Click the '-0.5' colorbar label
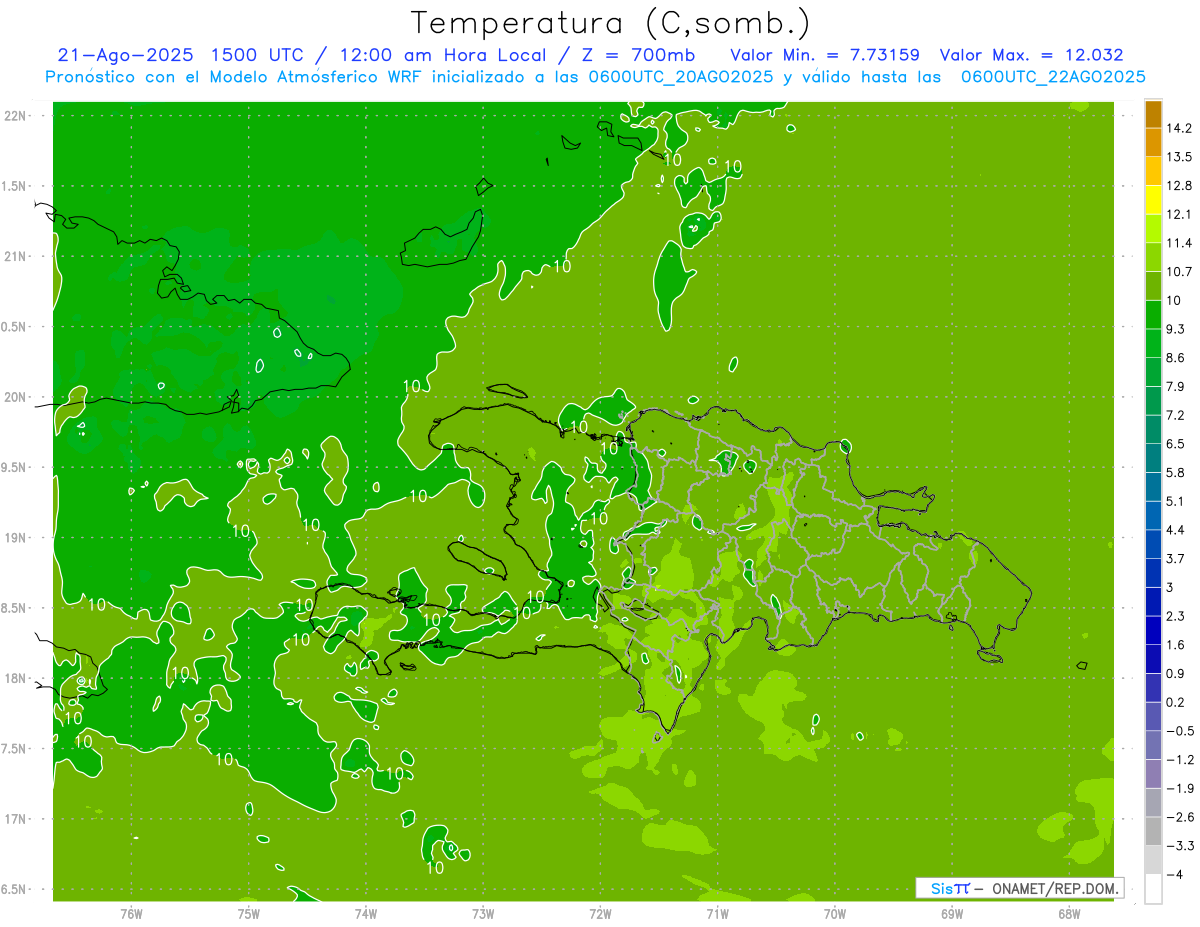 click(x=1179, y=731)
